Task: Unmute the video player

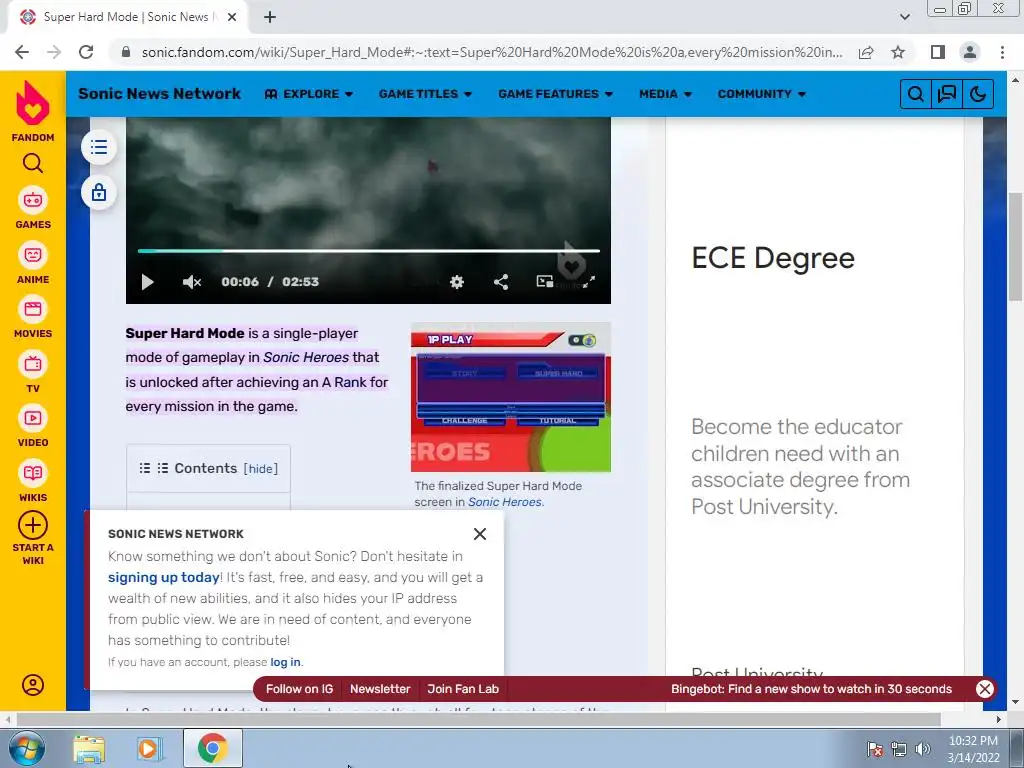Action: tap(191, 282)
